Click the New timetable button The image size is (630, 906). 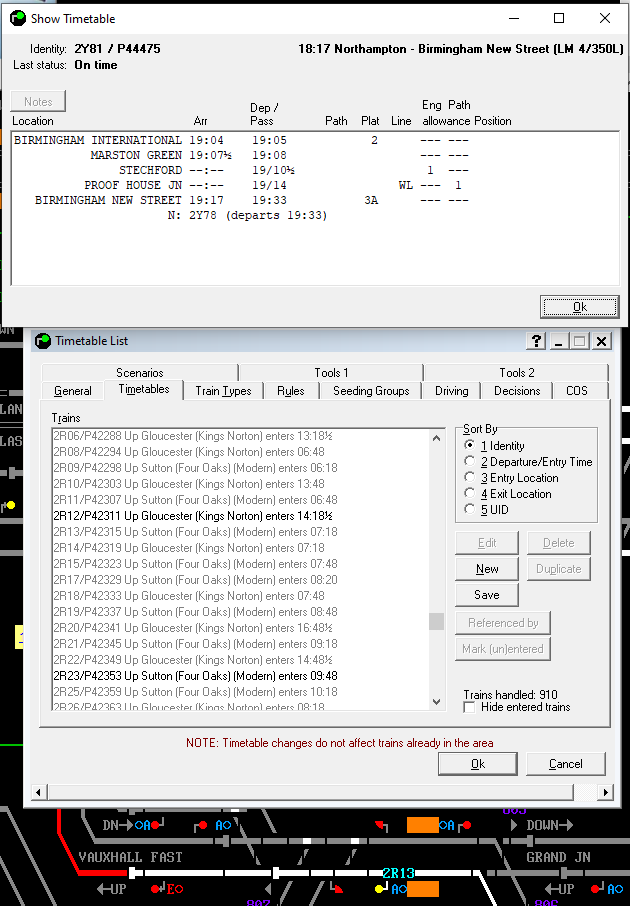pyautogui.click(x=487, y=569)
